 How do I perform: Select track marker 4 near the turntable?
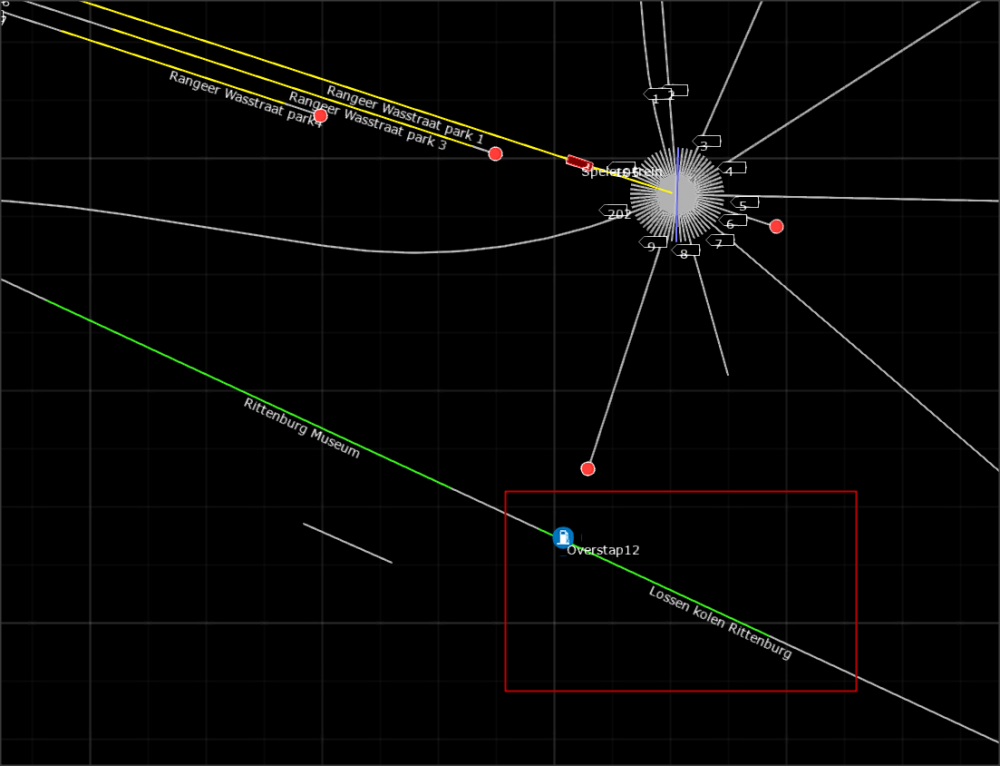pos(731,170)
